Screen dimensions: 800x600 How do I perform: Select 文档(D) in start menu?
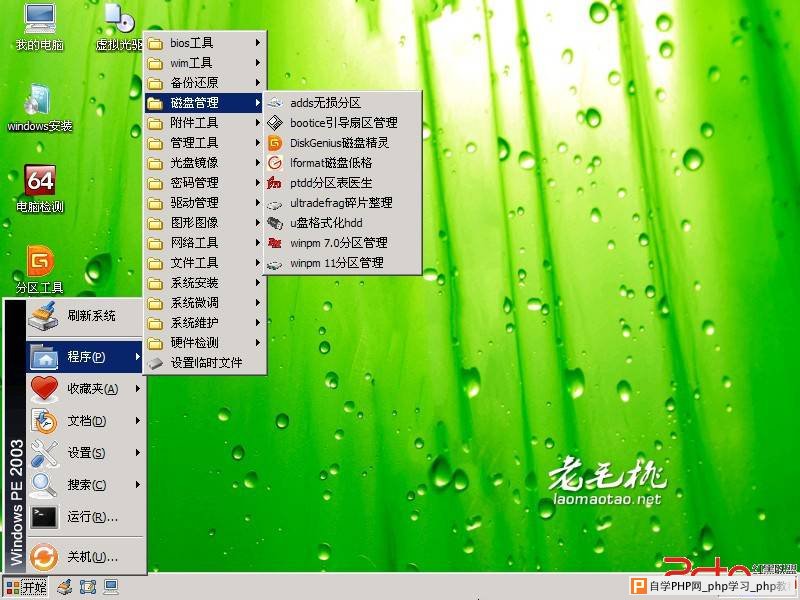[x=85, y=421]
